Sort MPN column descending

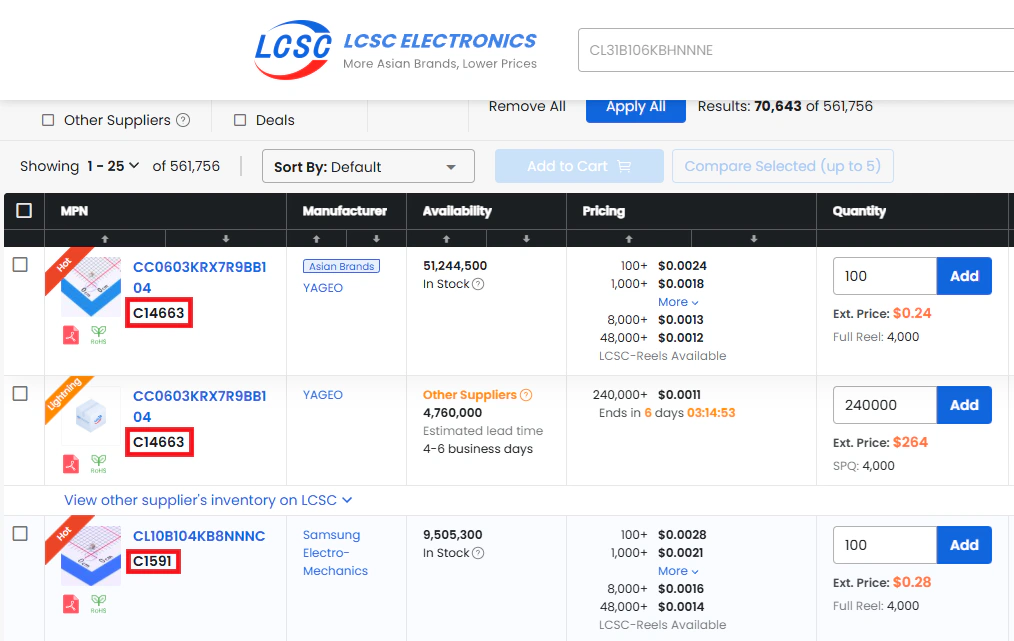click(x=226, y=239)
